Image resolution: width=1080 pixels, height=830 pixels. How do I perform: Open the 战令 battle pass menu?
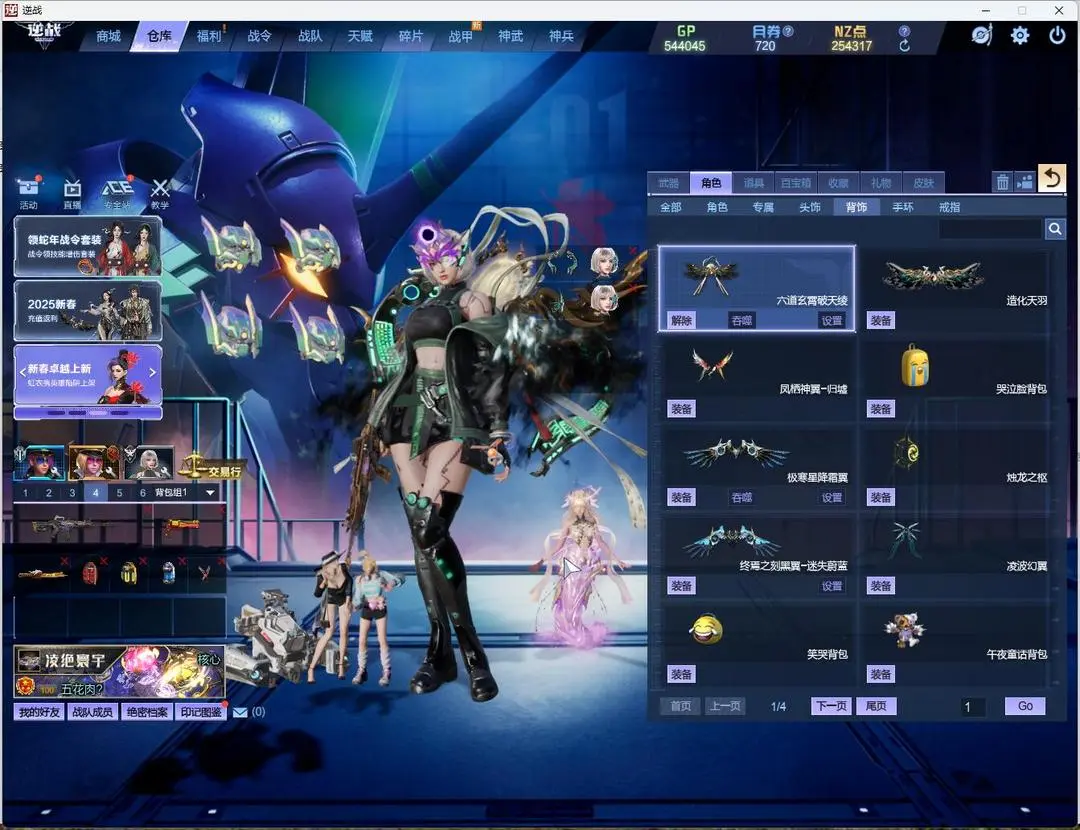[x=259, y=36]
